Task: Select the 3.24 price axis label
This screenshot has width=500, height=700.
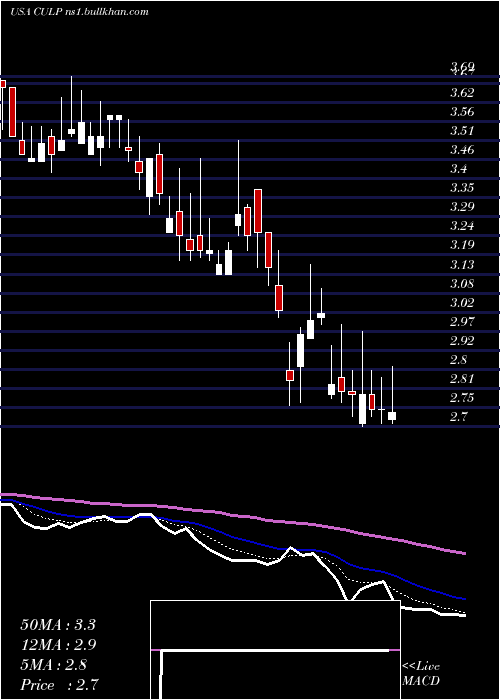Action: 462,226
